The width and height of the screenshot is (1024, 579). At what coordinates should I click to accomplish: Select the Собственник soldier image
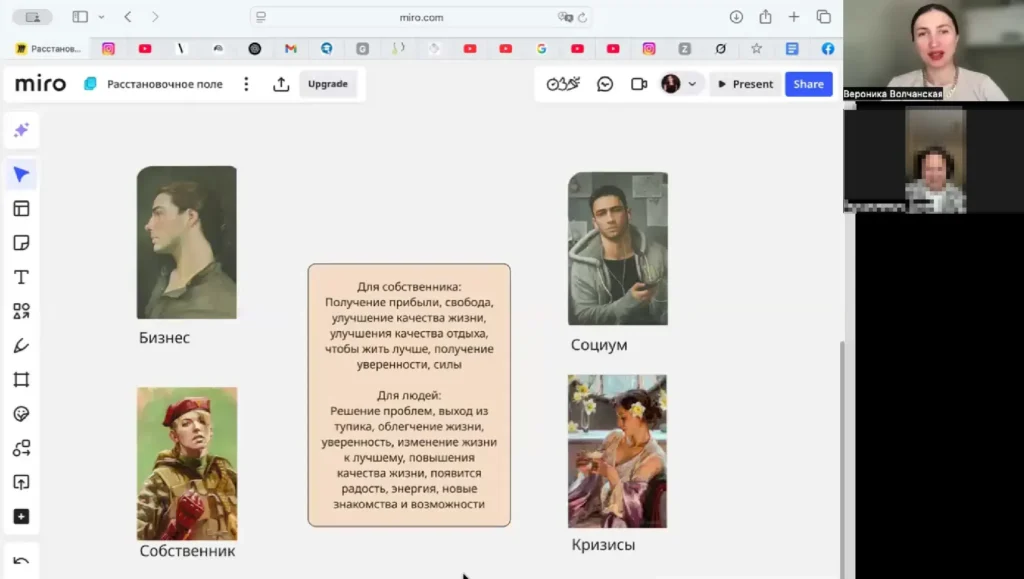tap(187, 463)
